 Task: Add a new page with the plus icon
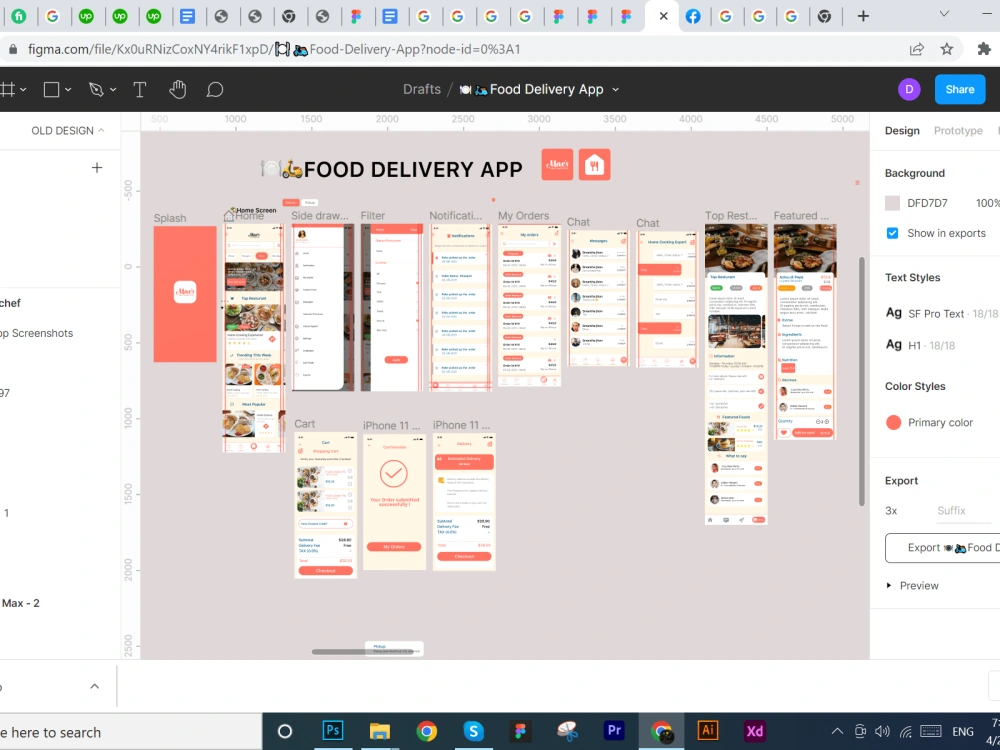click(97, 167)
